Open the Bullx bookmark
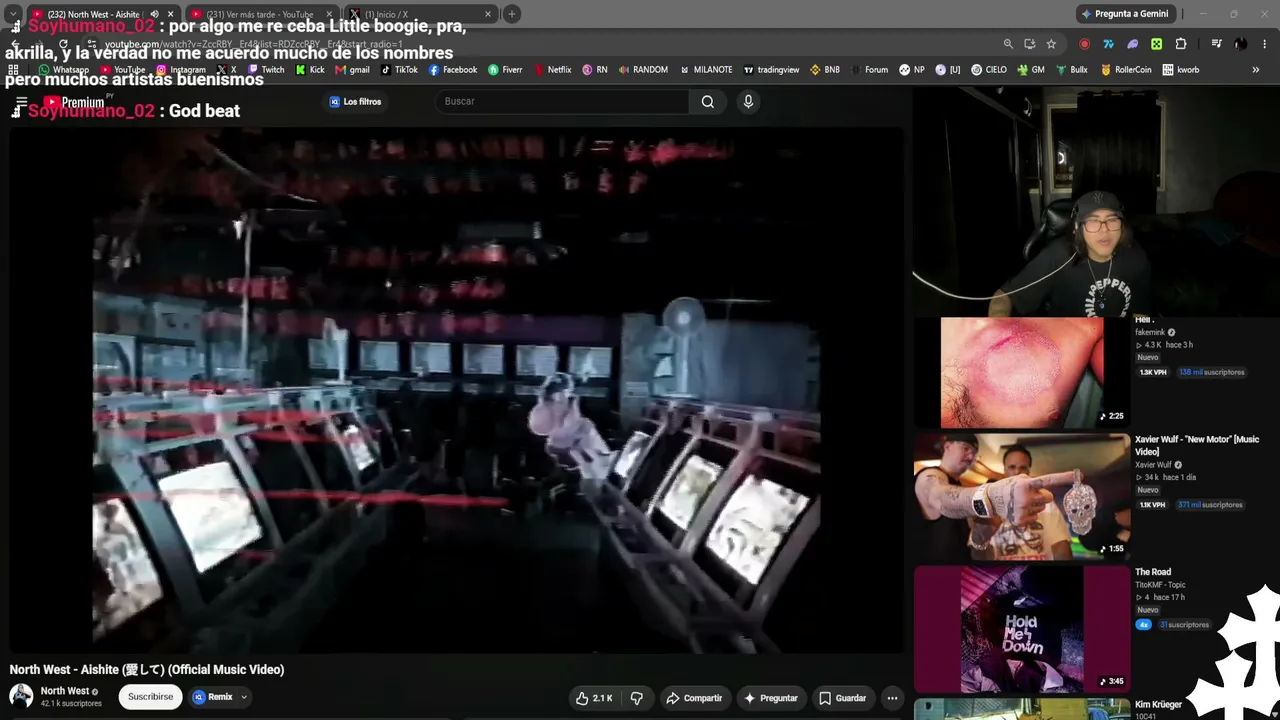Screen dimensions: 1280x720 click(1072, 70)
